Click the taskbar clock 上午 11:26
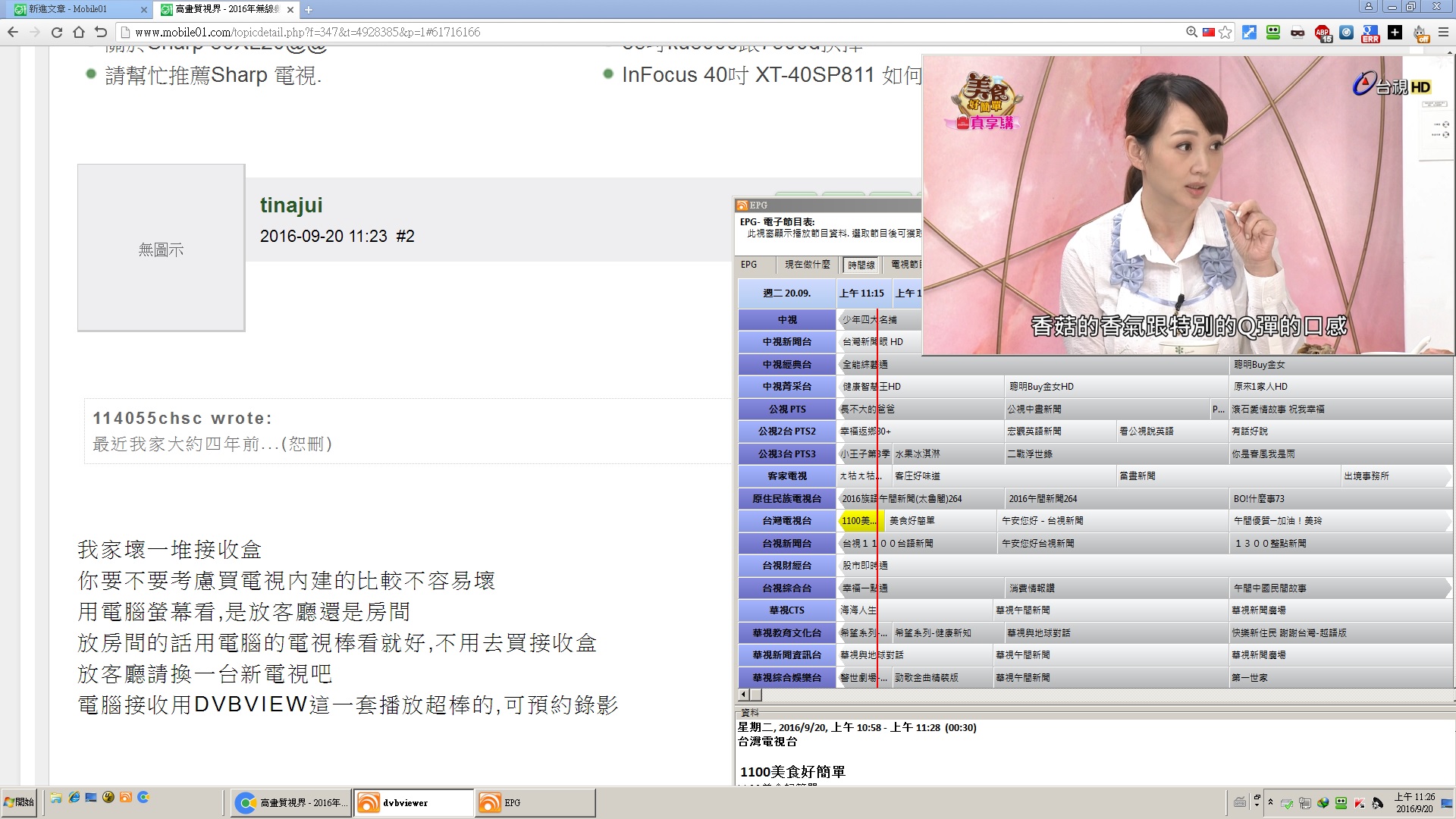 (x=1414, y=802)
